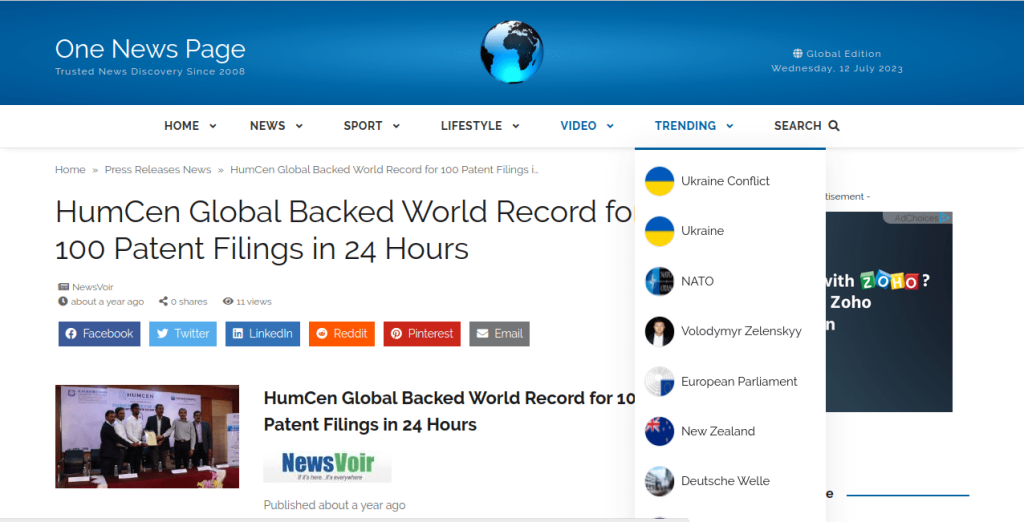This screenshot has width=1024, height=522.
Task: Click New Zealand flag icon
Action: coord(660,431)
